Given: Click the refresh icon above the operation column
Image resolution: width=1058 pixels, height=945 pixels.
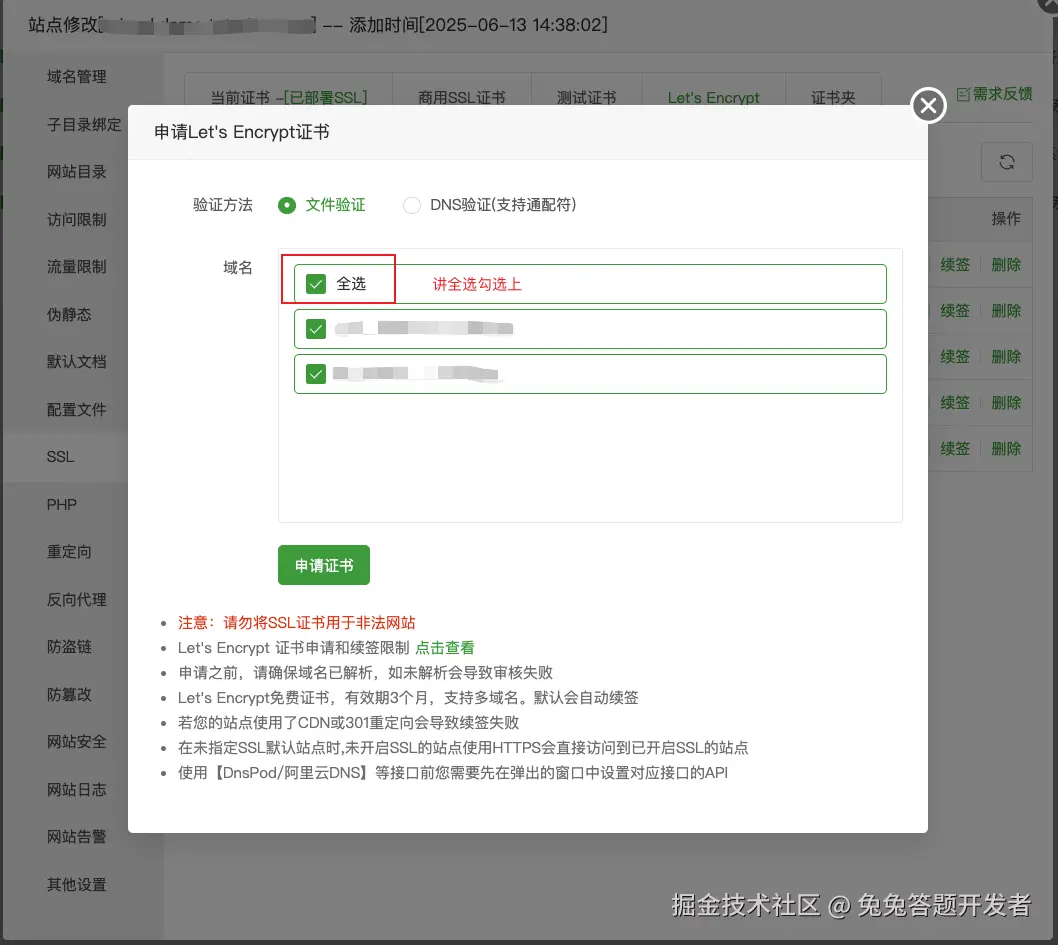Looking at the screenshot, I should (1006, 161).
